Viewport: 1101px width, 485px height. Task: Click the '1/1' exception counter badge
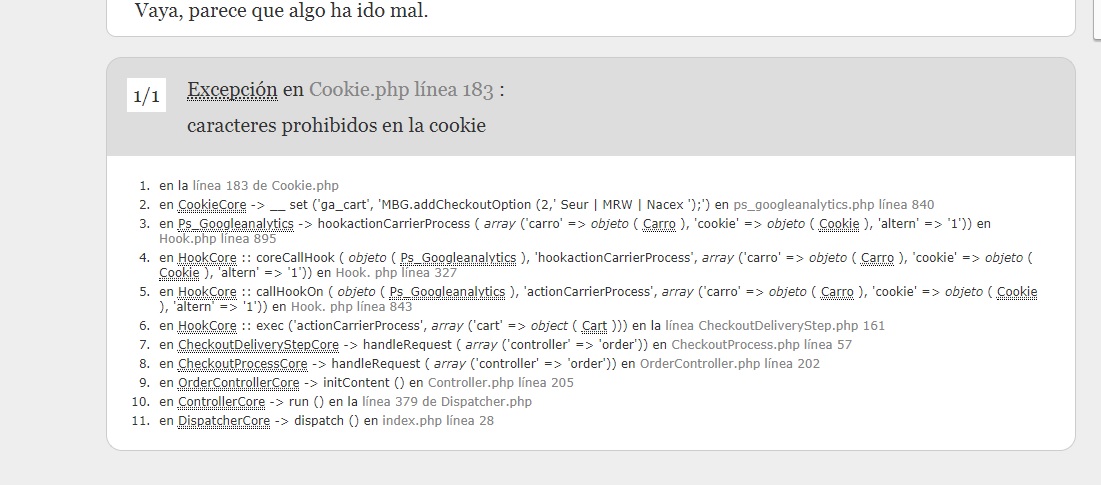click(146, 95)
